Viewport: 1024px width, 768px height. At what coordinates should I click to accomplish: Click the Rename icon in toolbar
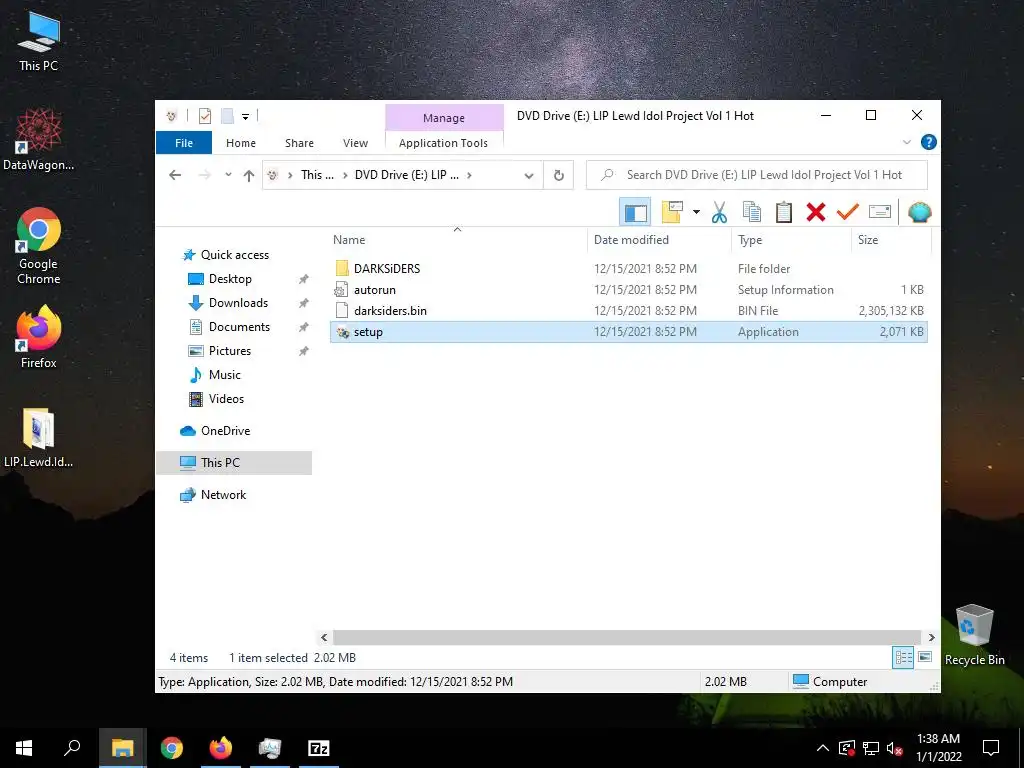[x=880, y=212]
